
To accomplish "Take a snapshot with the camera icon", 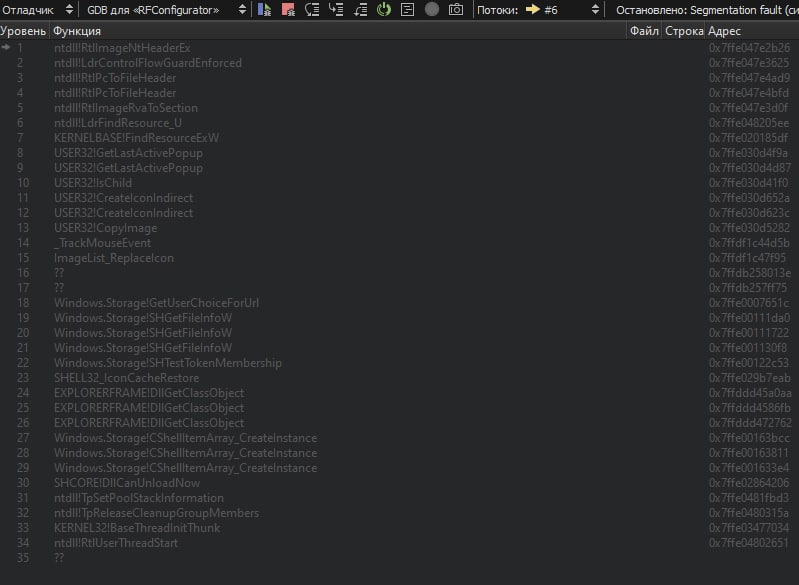I will (456, 9).
